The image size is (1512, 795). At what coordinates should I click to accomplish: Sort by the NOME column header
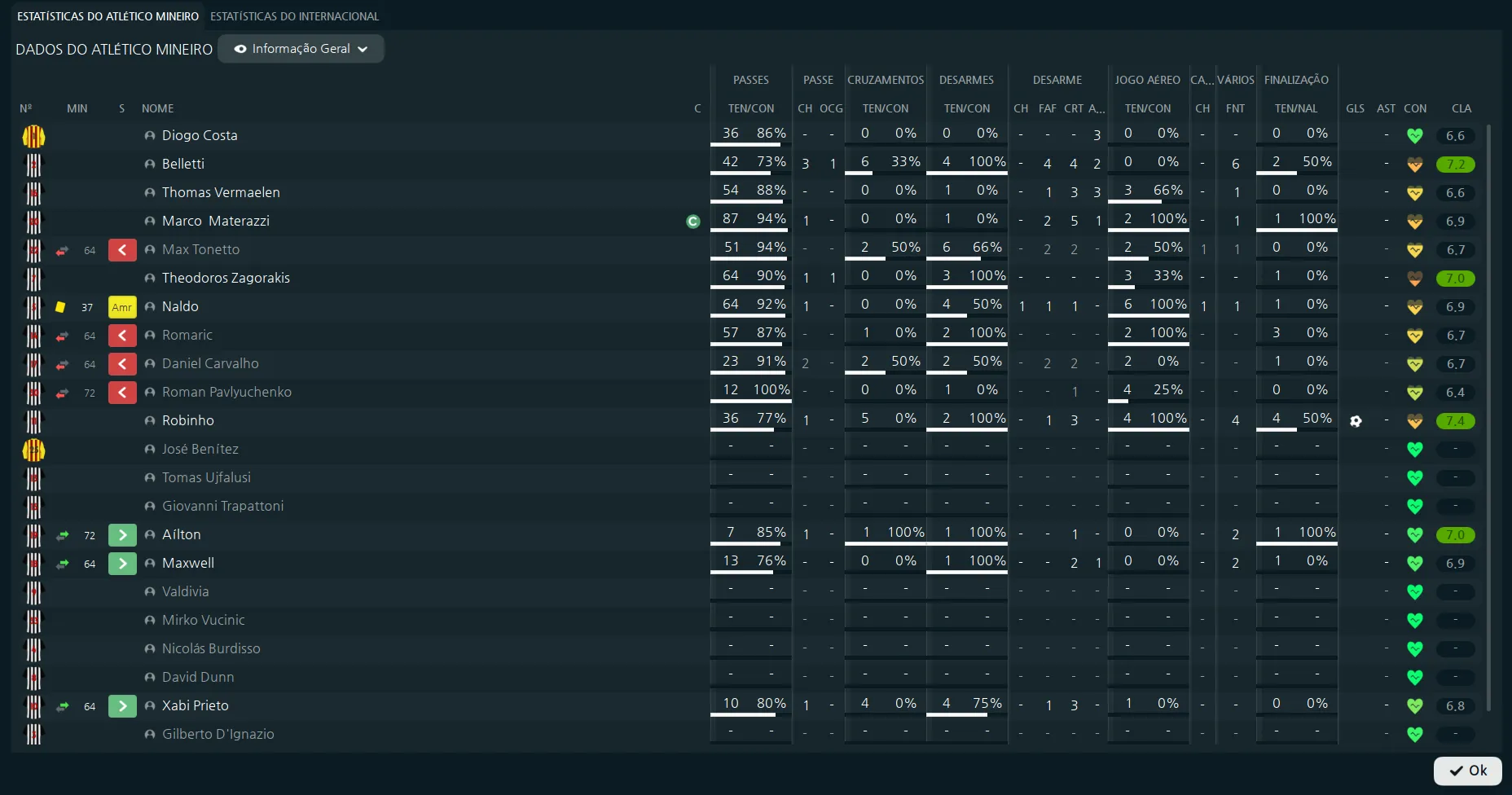click(157, 108)
